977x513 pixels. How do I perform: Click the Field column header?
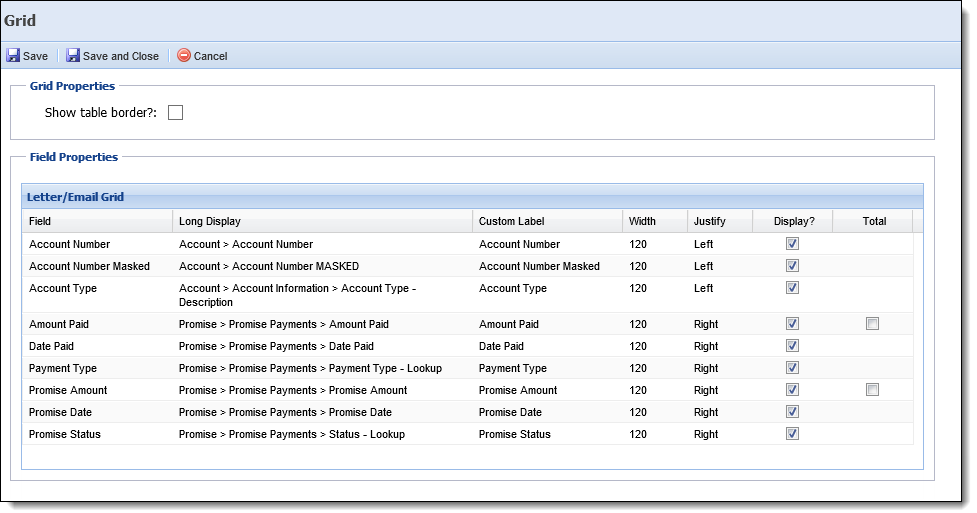click(x=97, y=221)
